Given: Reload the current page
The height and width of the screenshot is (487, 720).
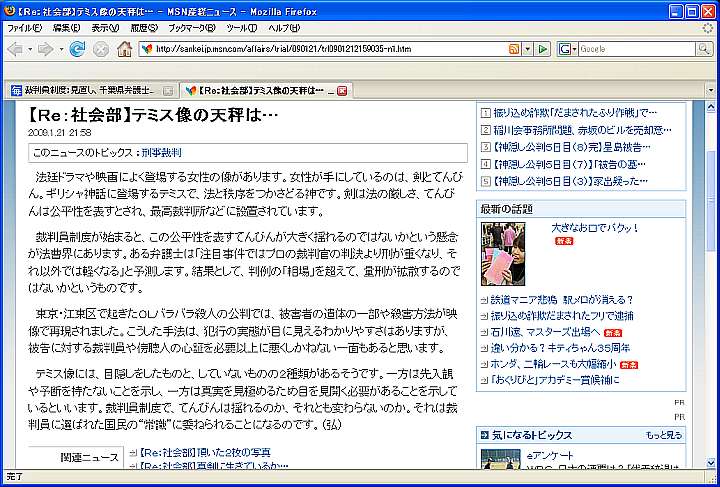Looking at the screenshot, I should [x=77, y=49].
